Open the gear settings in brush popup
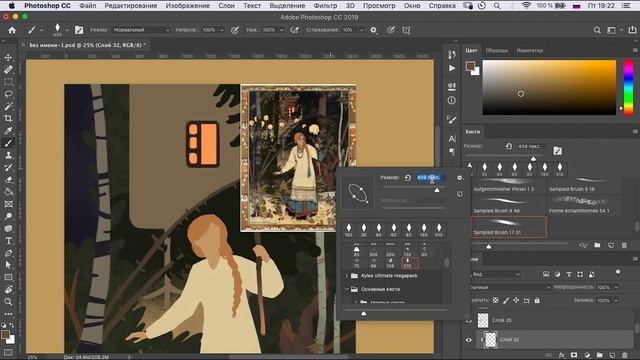640x360 pixels. pos(460,178)
